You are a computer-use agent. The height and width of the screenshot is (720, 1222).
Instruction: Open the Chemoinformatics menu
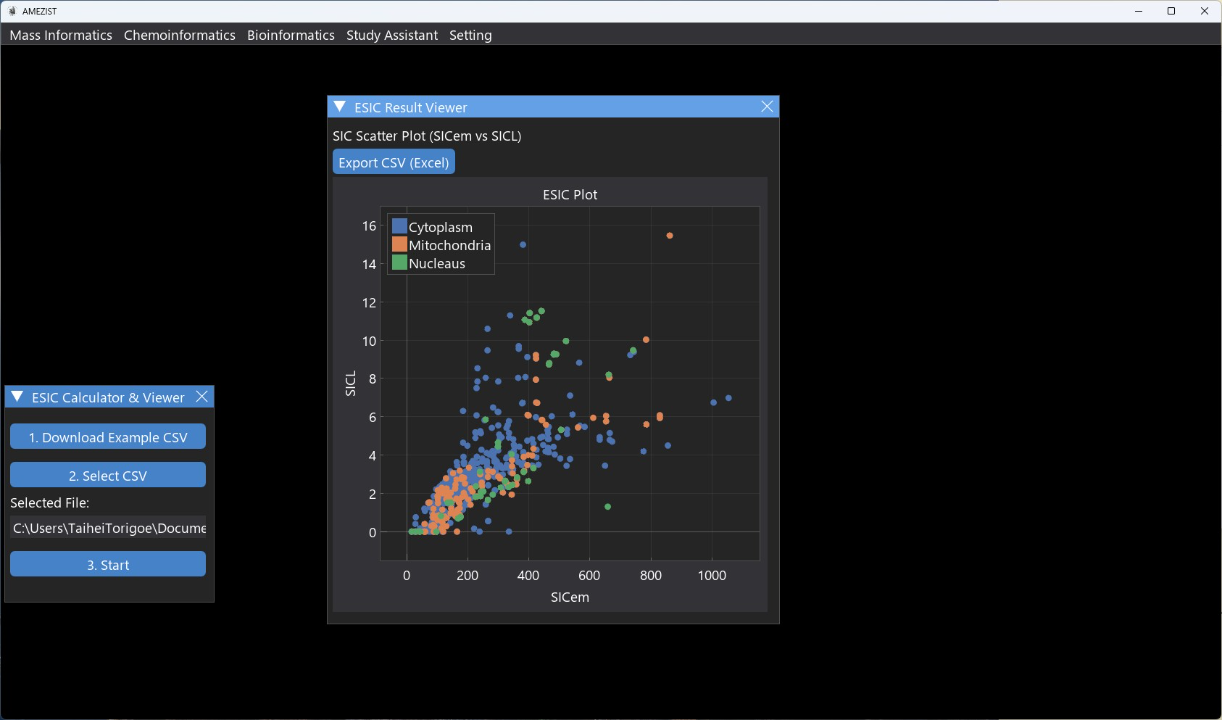(x=180, y=35)
